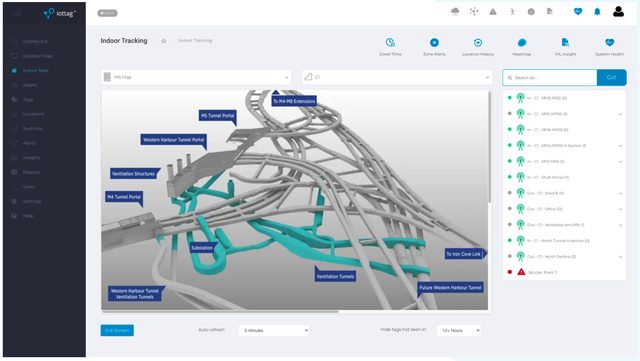Screen dimensions: 640x361
Task: Click the M5 Tunnel Portal map label
Action: click(218, 116)
